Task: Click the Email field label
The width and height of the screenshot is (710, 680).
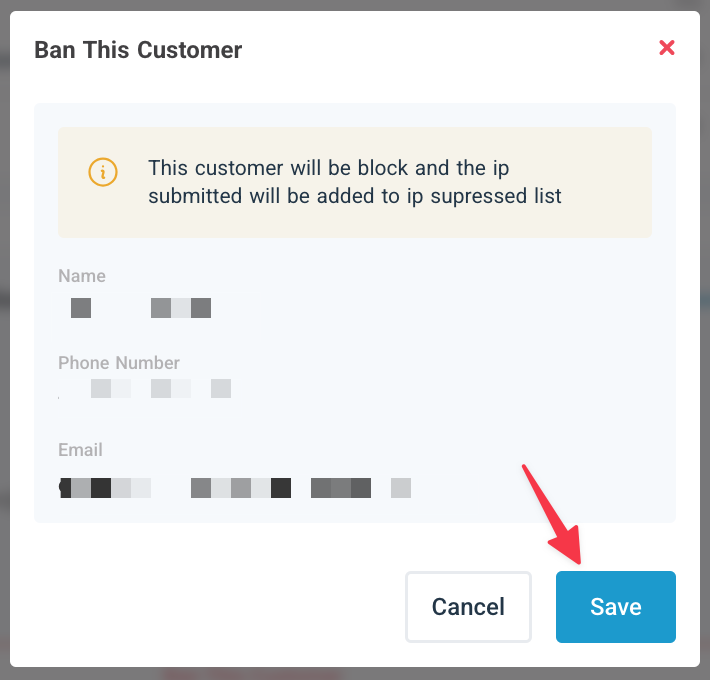Action: [x=80, y=450]
